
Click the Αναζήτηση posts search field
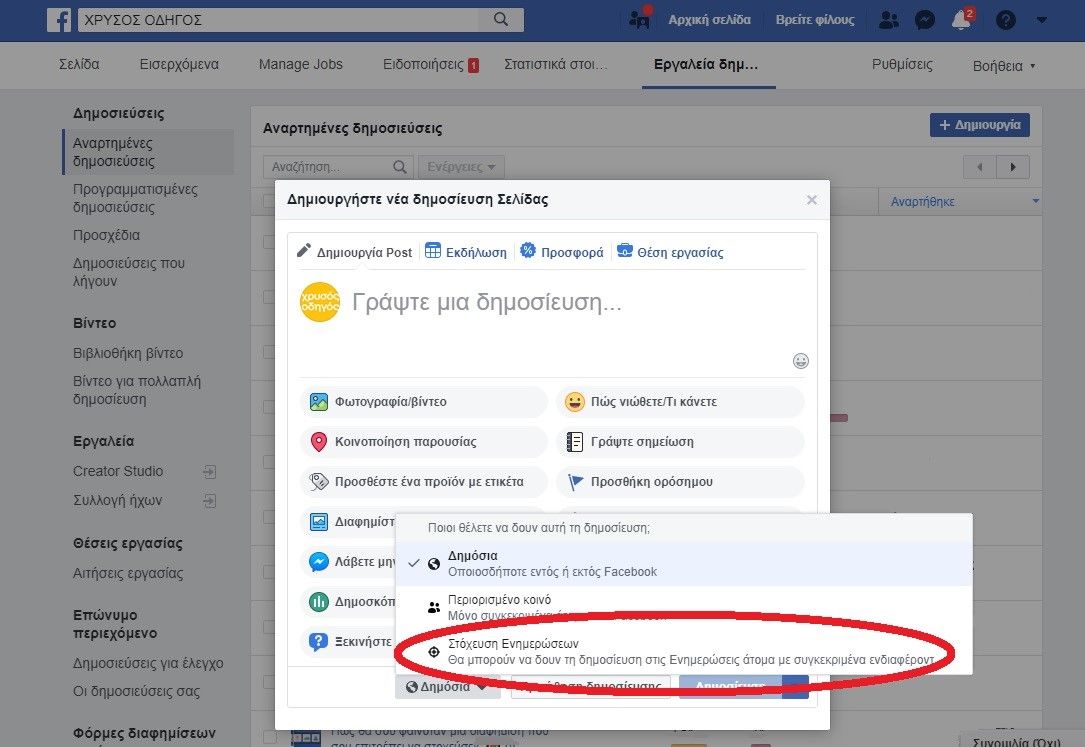(x=338, y=167)
